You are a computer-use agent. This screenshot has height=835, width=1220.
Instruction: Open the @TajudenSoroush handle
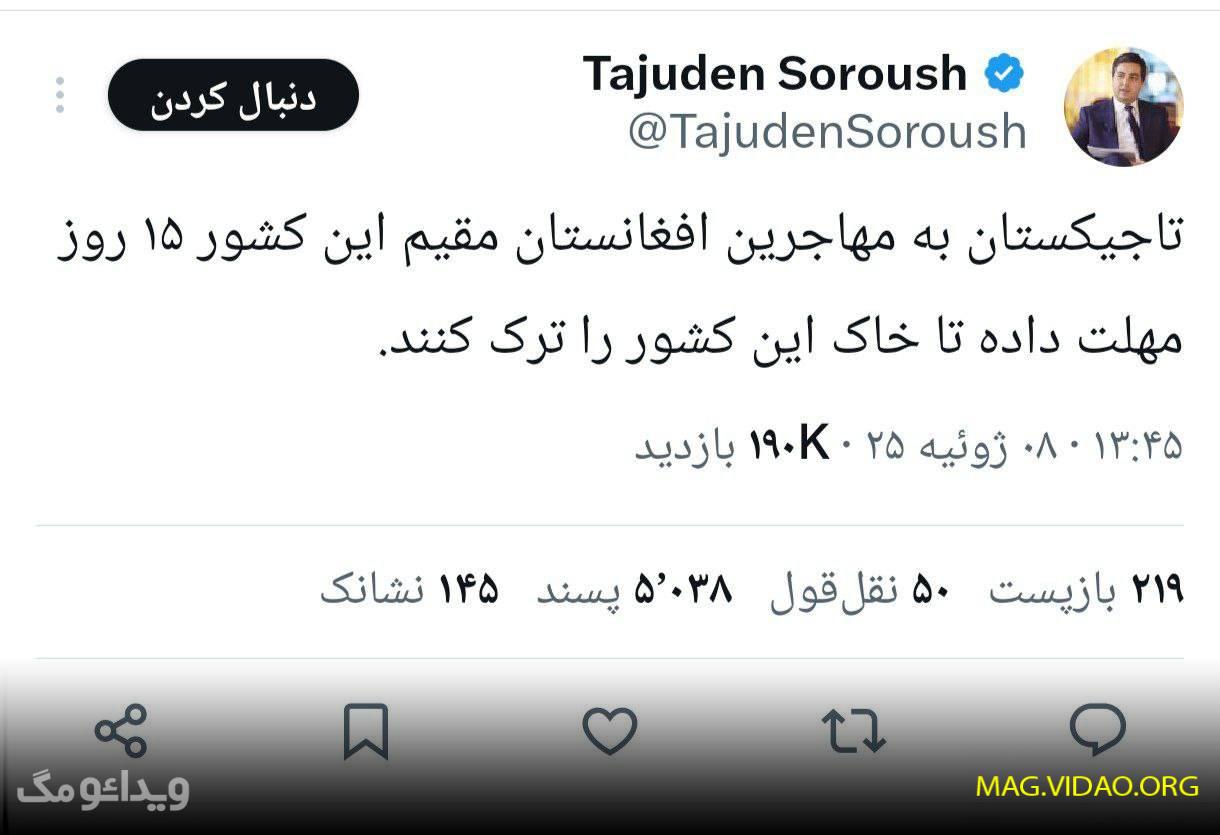point(827,132)
